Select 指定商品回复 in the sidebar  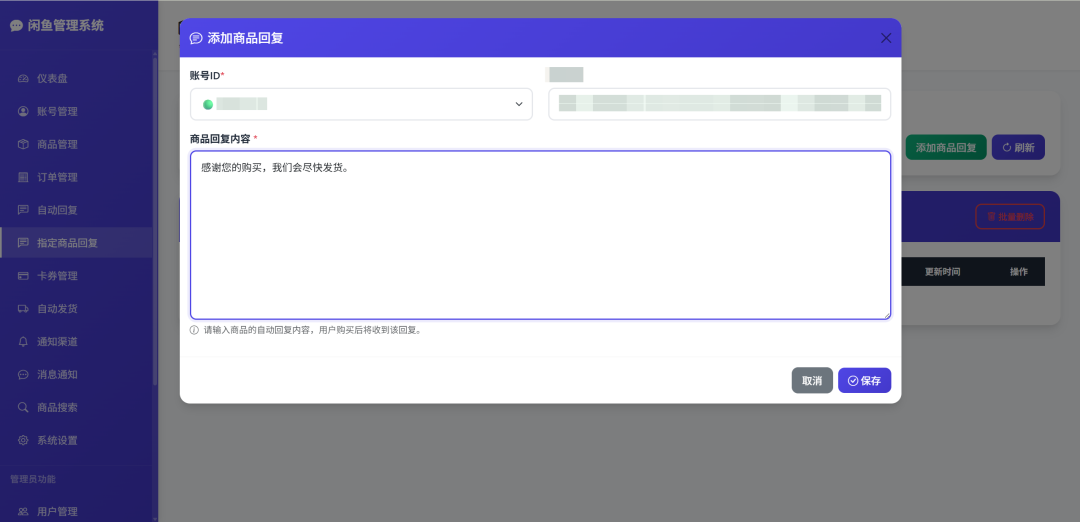coord(76,243)
